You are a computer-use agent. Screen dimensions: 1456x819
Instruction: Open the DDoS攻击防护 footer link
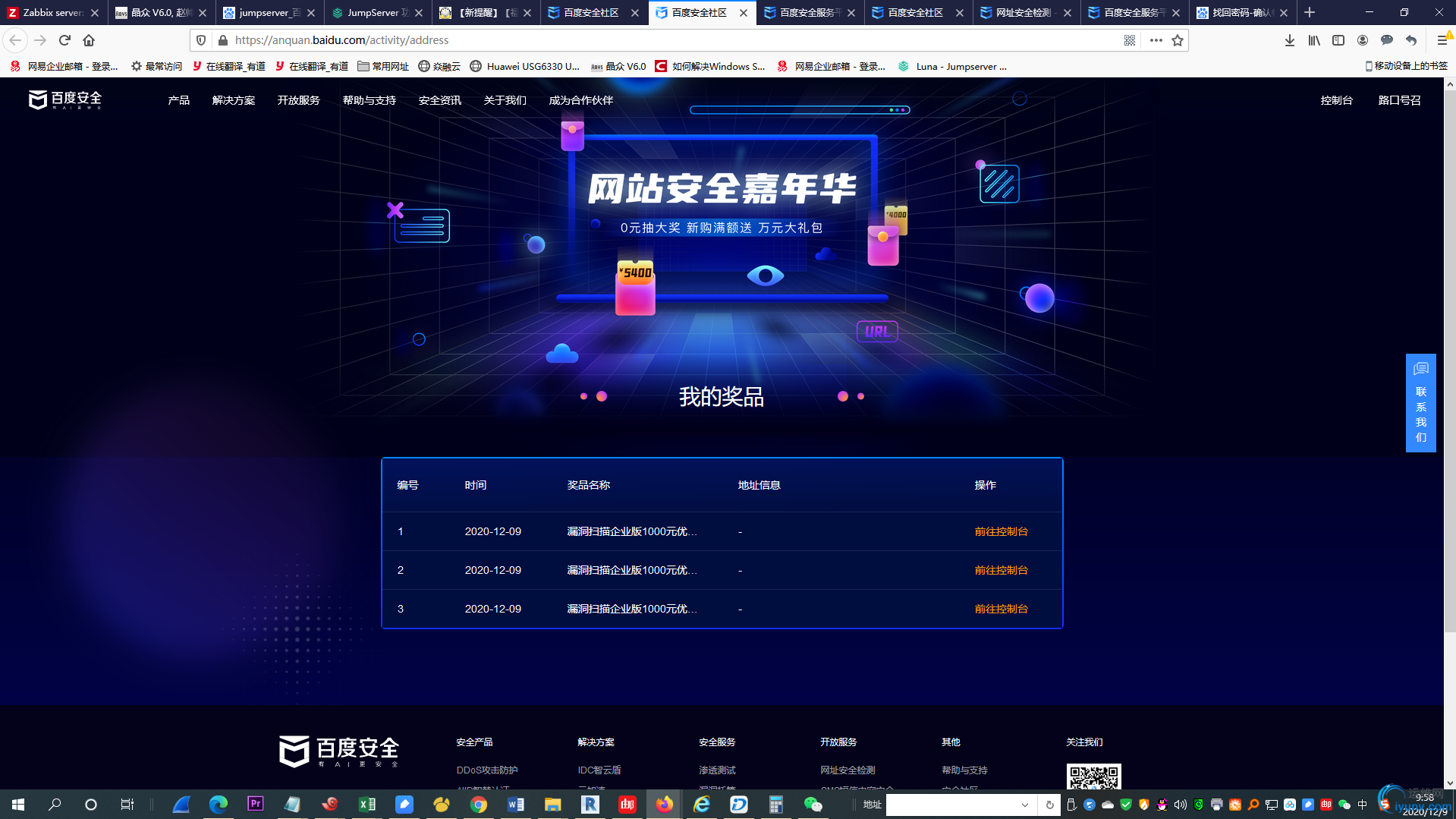(x=487, y=770)
